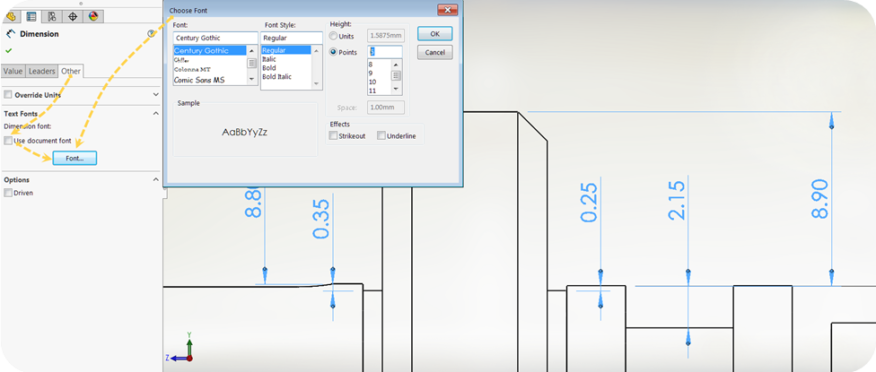Click the Dimension panel help icon
Image resolution: width=876 pixels, height=372 pixels.
(151, 34)
